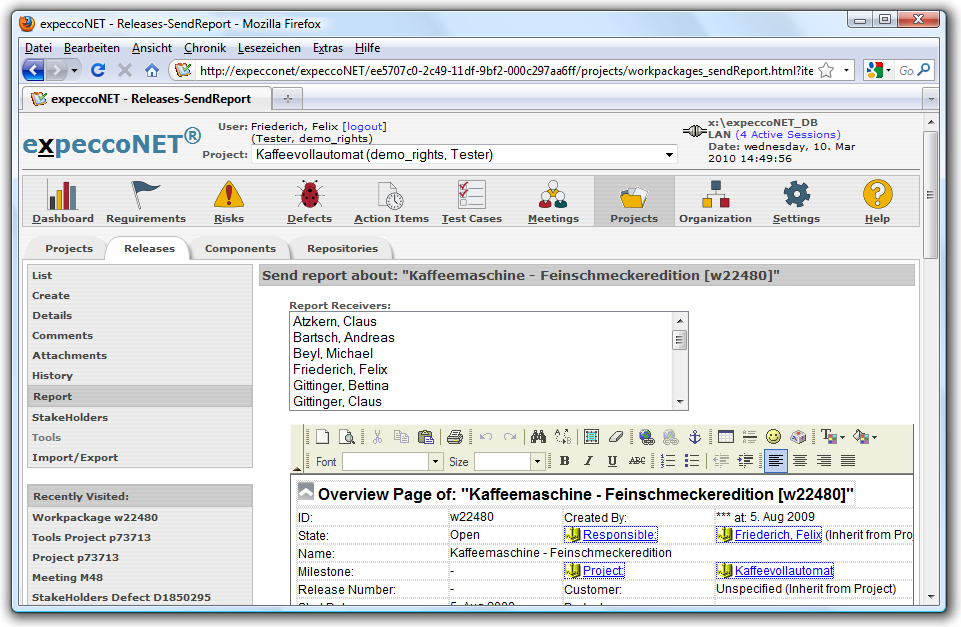Expand the Size dropdown in editor
The image size is (961, 627).
pos(537,462)
